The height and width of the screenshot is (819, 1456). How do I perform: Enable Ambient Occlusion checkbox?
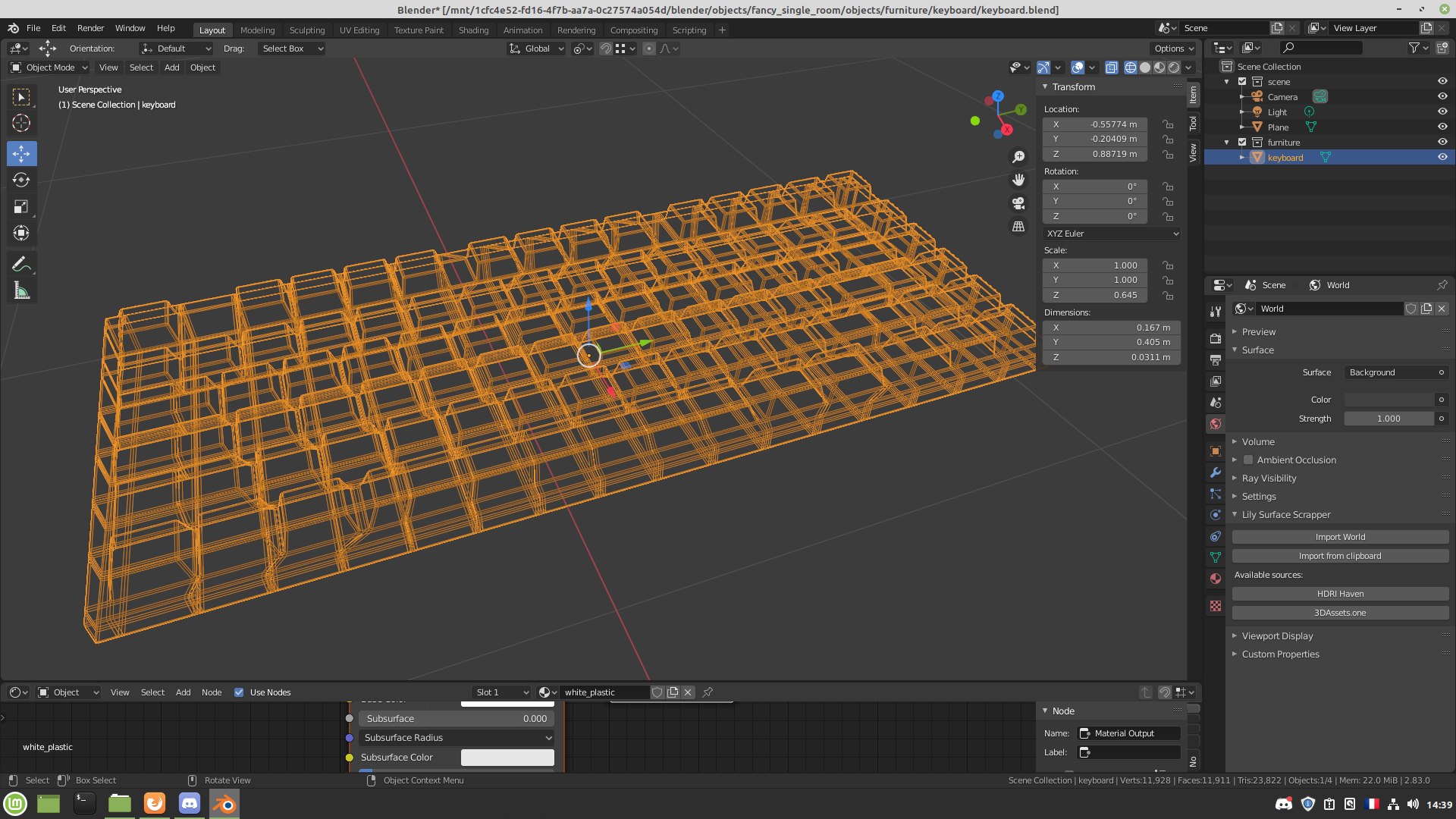tap(1247, 460)
